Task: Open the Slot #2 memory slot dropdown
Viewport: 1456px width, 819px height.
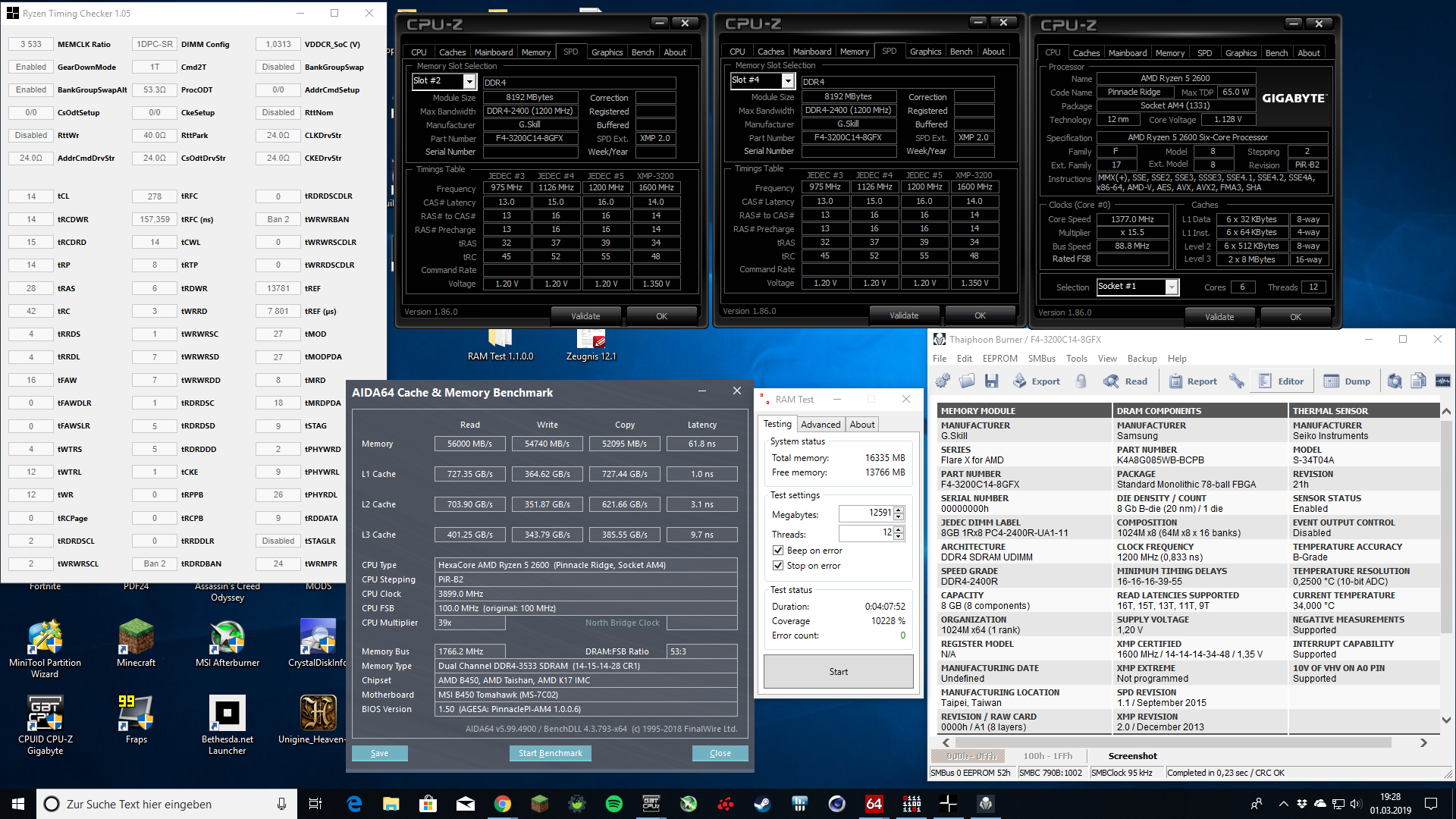Action: [x=469, y=81]
